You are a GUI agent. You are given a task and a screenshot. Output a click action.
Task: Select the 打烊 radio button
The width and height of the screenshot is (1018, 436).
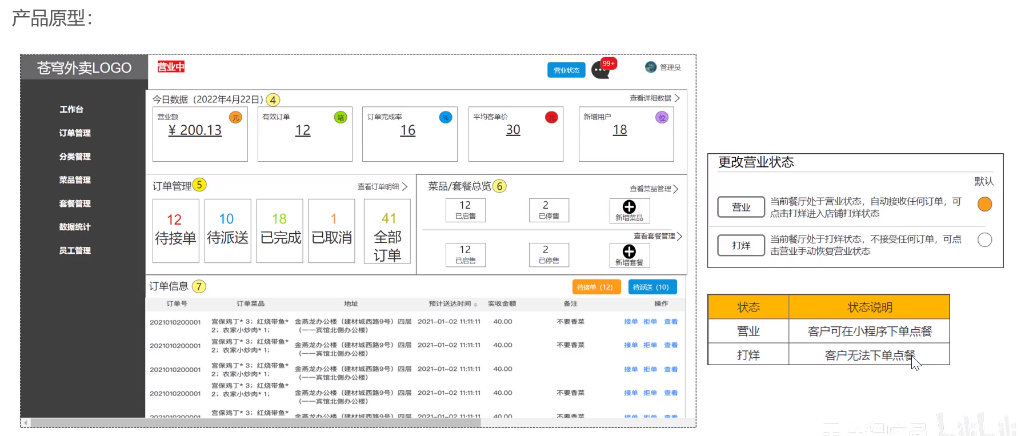(x=985, y=240)
